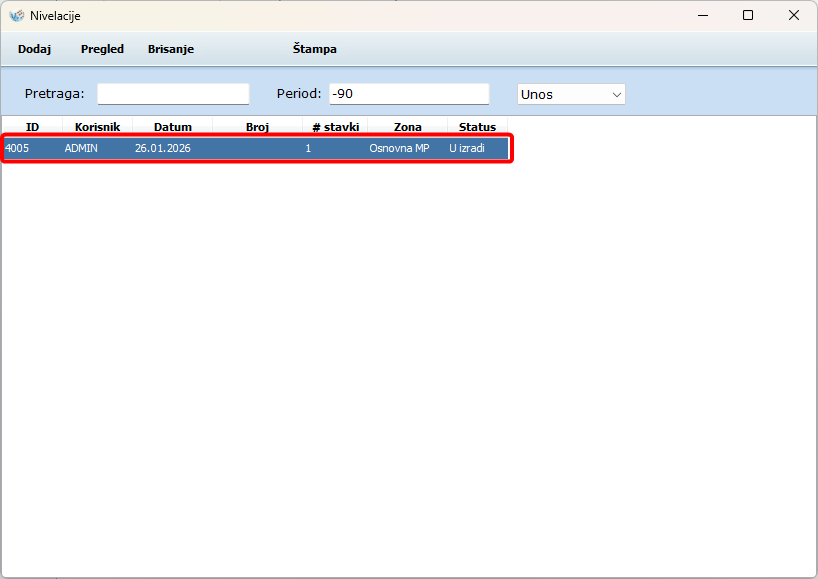This screenshot has width=818, height=579.
Task: Sort the list by Status column
Action: tap(477, 127)
